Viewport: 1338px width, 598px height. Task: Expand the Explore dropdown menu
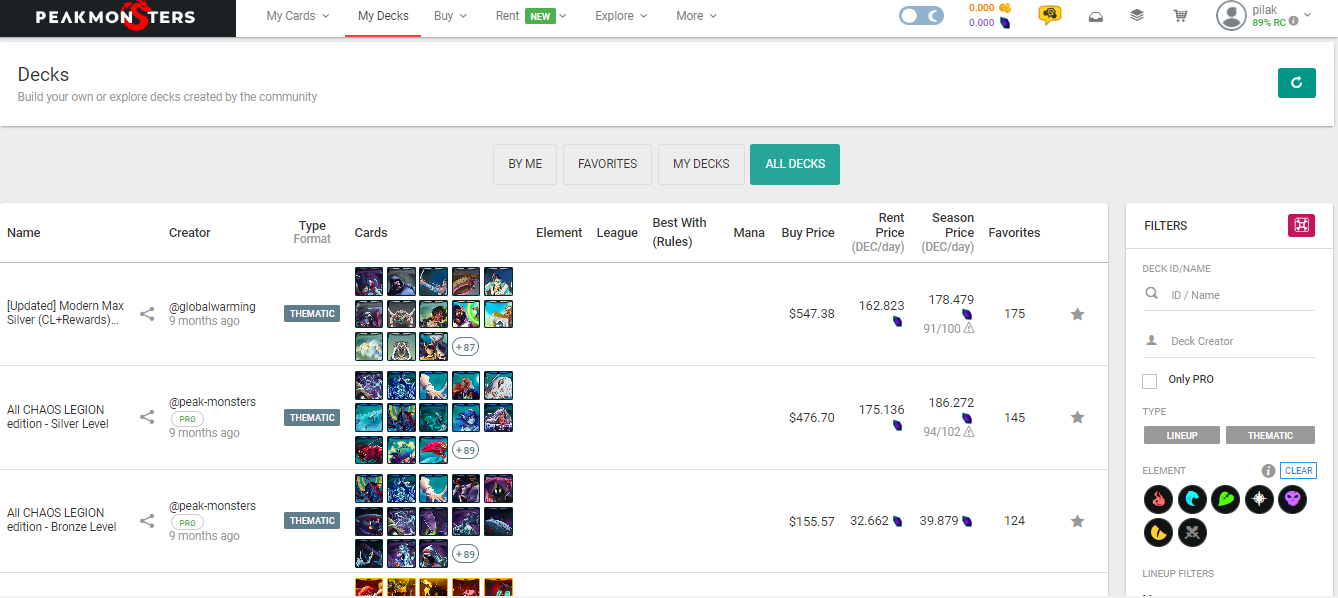621,16
